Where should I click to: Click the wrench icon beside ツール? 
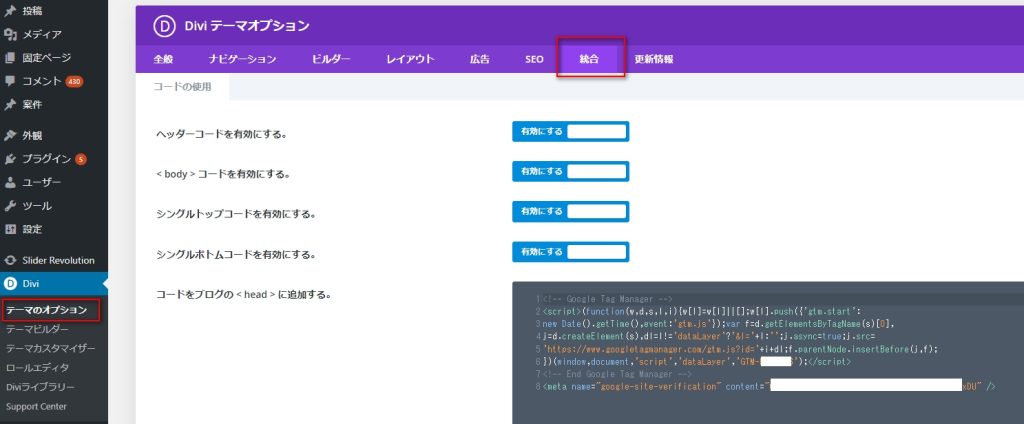10,206
